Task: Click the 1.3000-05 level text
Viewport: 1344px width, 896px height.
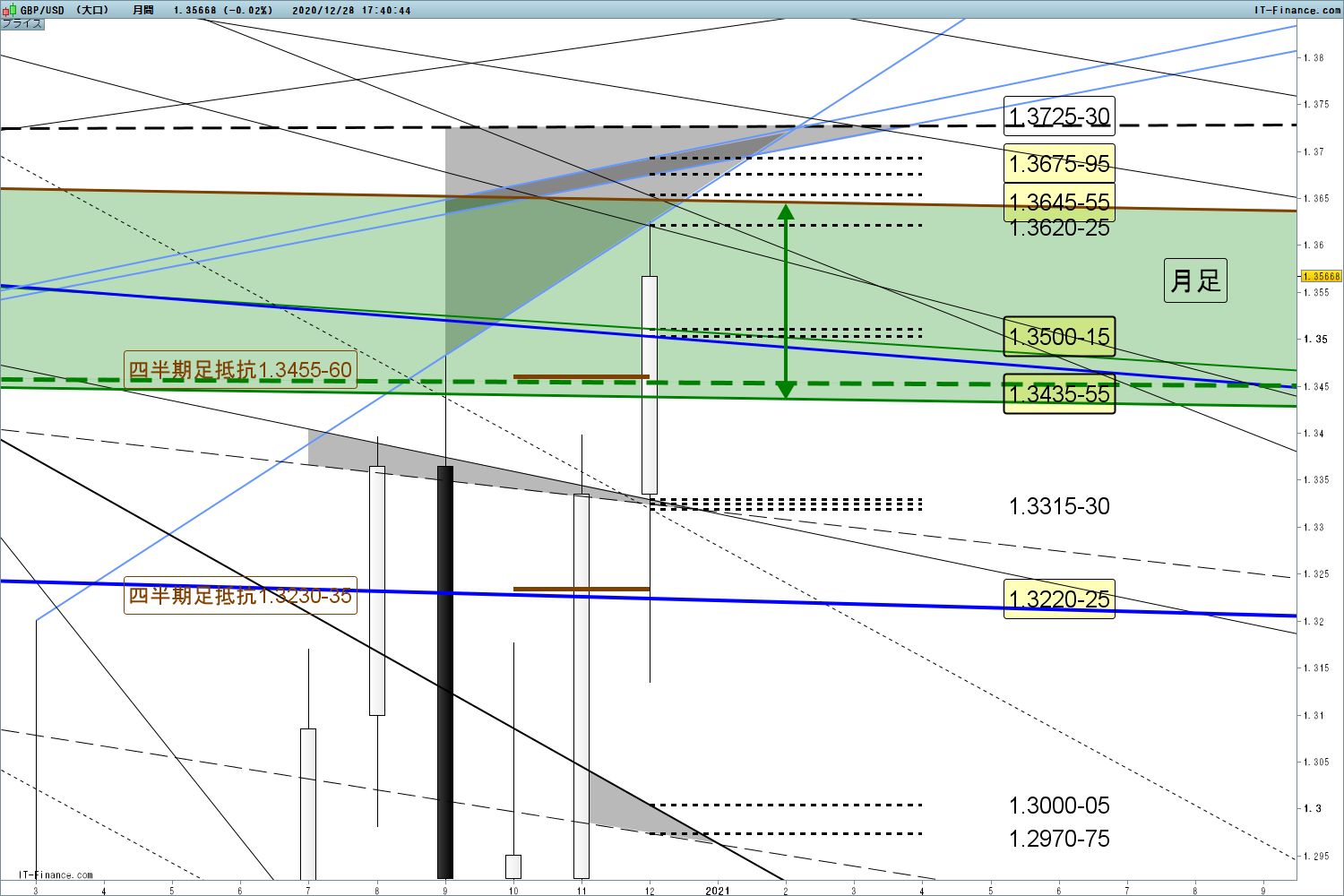Action: coord(1059,806)
